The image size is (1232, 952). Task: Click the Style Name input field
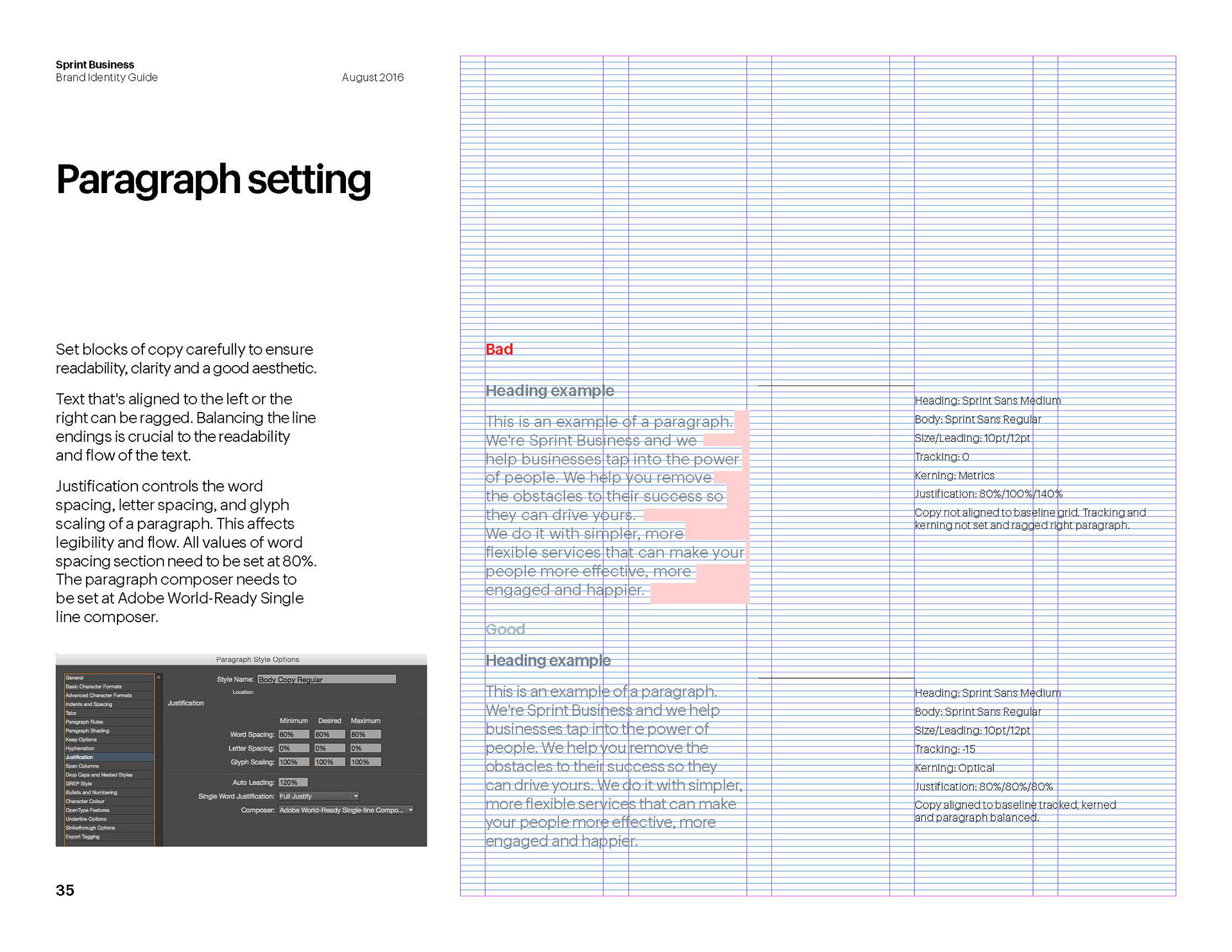click(326, 679)
